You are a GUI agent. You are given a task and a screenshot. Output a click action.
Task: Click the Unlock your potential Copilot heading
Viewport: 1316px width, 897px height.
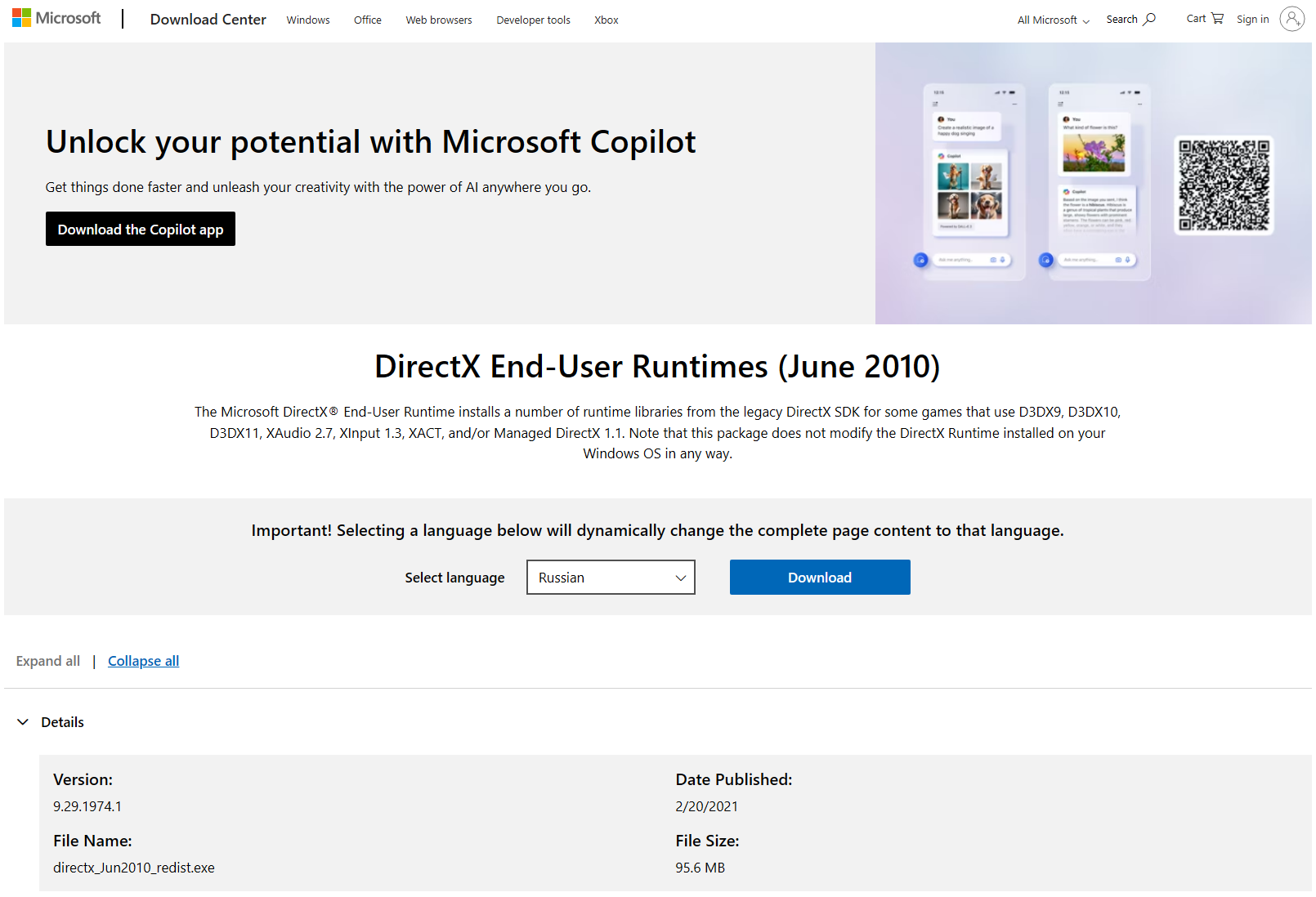tap(371, 141)
